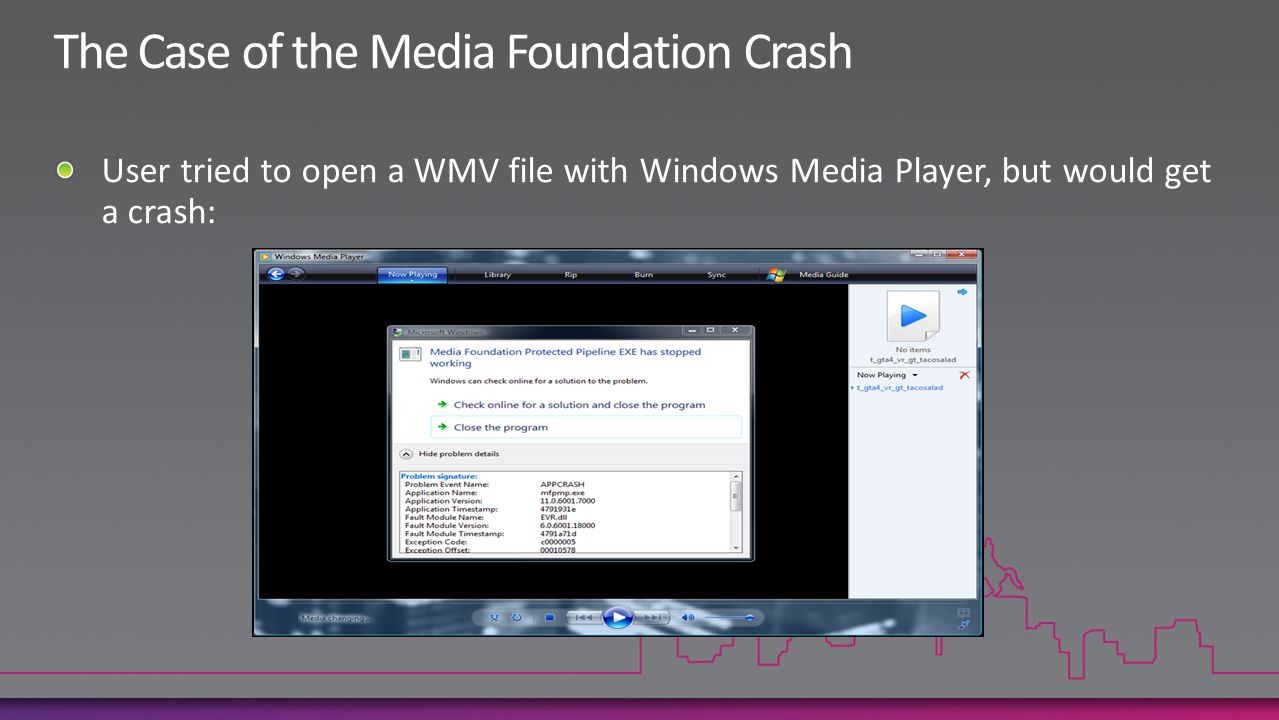The image size is (1279, 720).
Task: Toggle shuffle in the player controls
Action: (495, 618)
